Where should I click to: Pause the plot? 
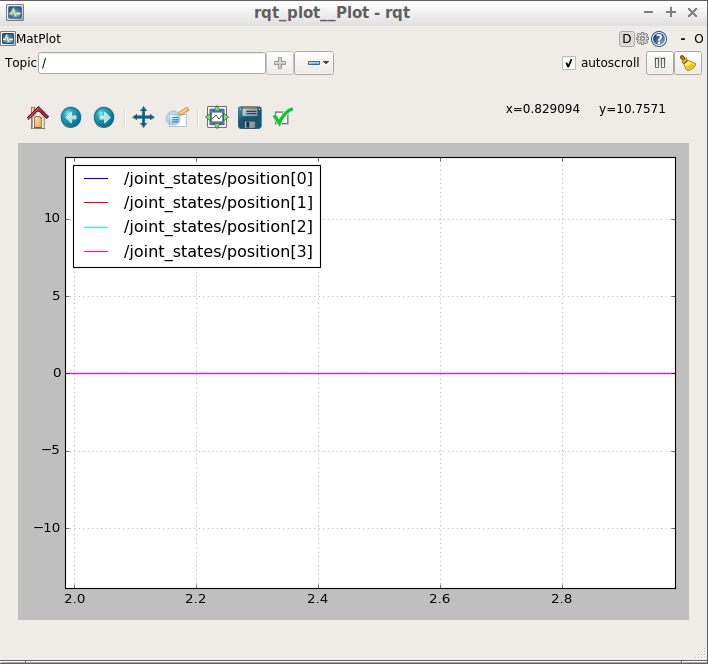[x=660, y=63]
